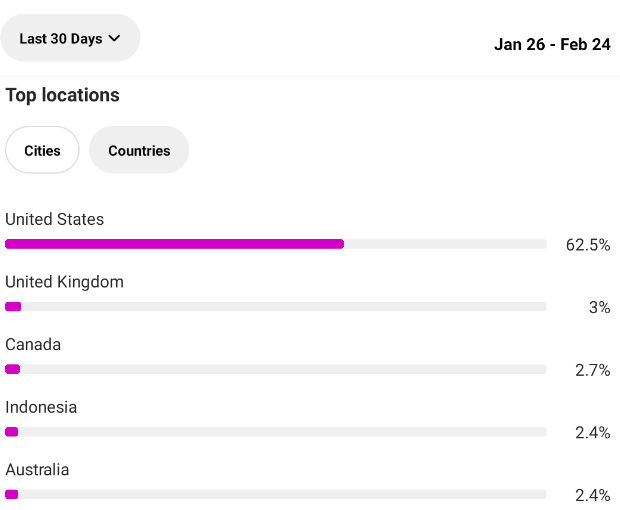Click the Indonesia location label
620x510 pixels.
tap(41, 407)
